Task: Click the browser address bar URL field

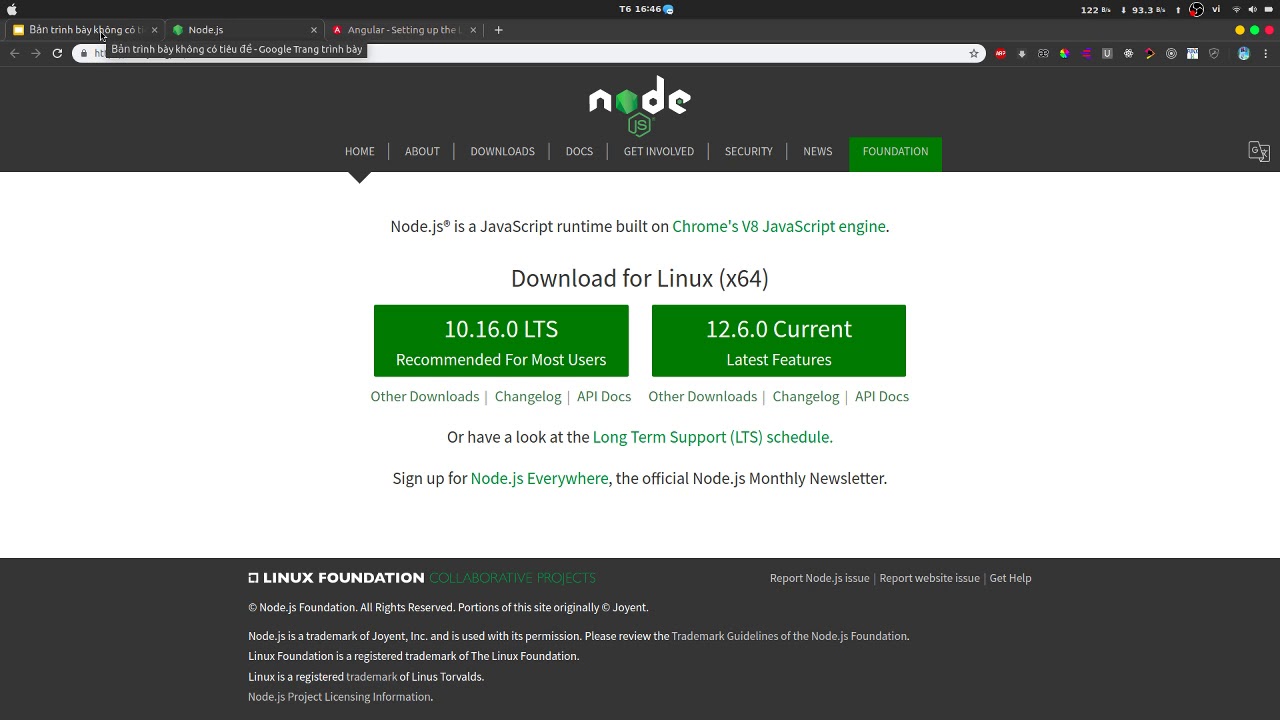Action: (x=527, y=53)
